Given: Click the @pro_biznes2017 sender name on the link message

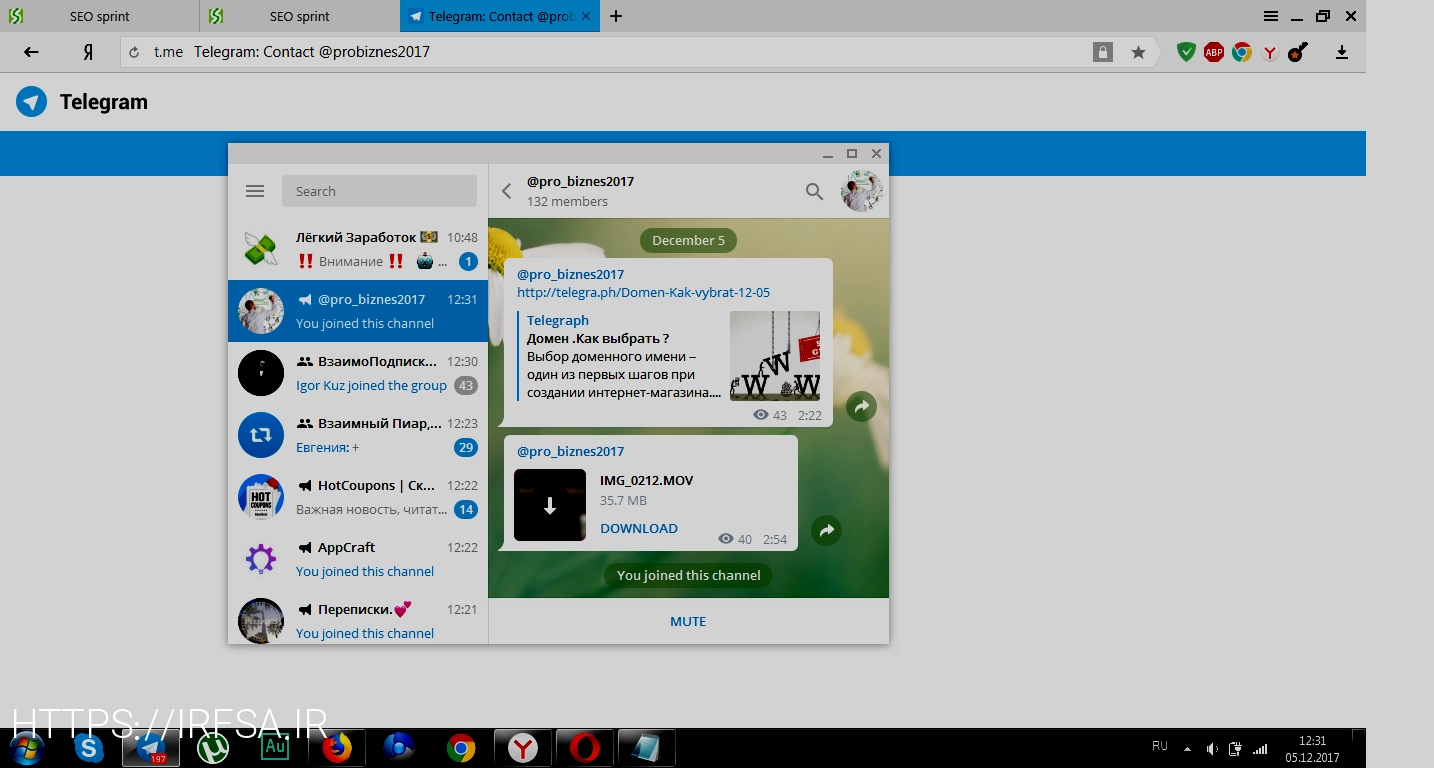Looking at the screenshot, I should tap(570, 274).
